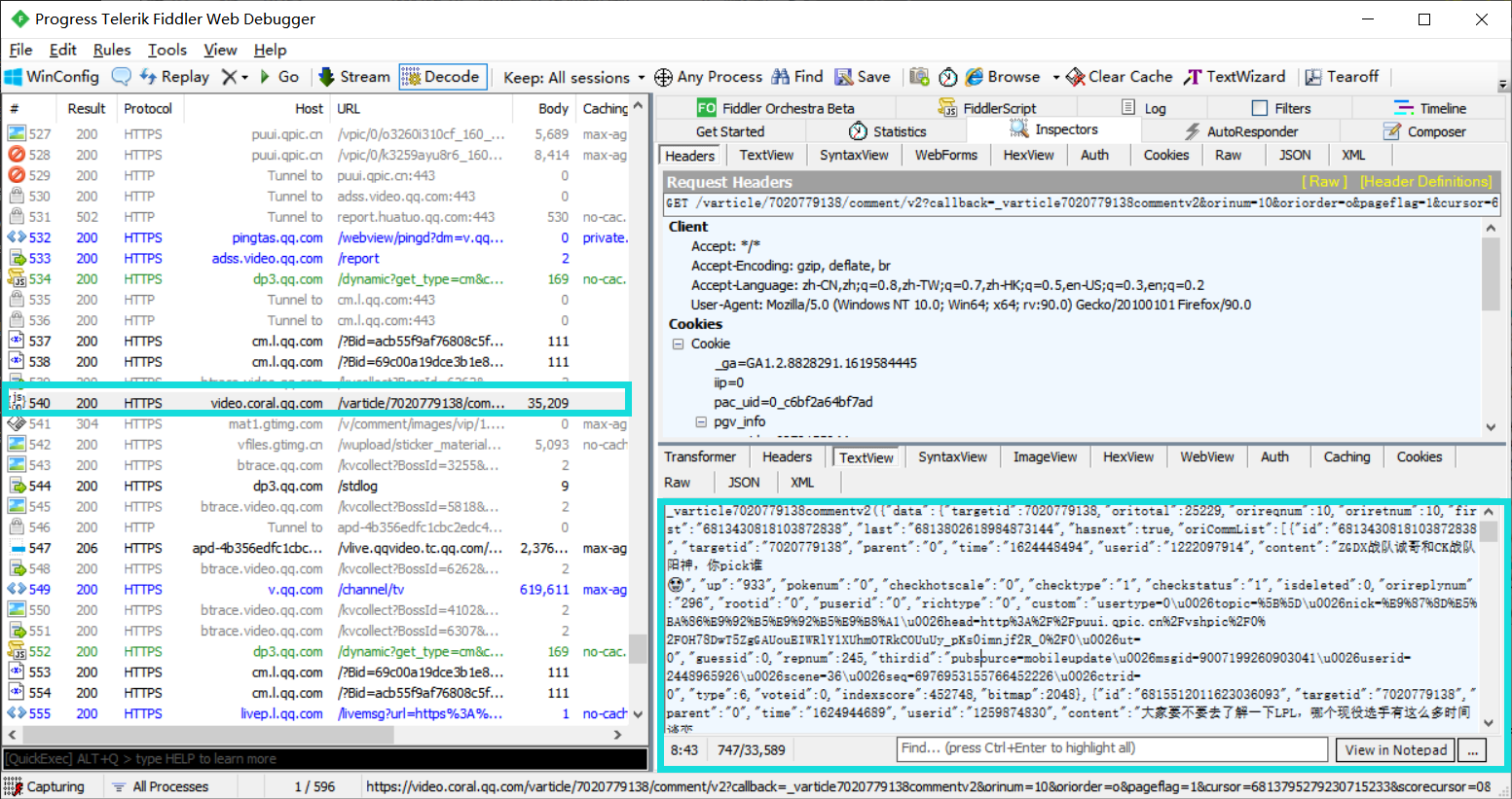This screenshot has height=799, width=1512.
Task: Launch Browse from the toolbar
Action: (1003, 77)
